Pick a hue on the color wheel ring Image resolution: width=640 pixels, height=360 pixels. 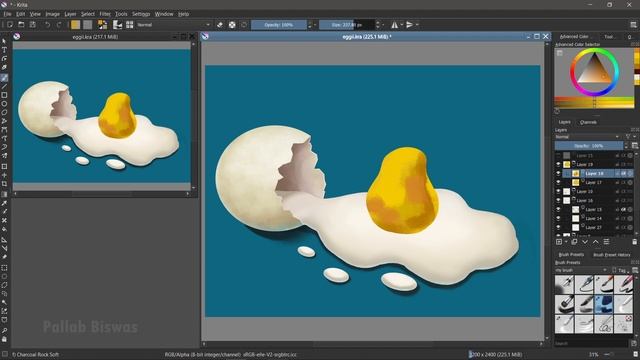594,51
